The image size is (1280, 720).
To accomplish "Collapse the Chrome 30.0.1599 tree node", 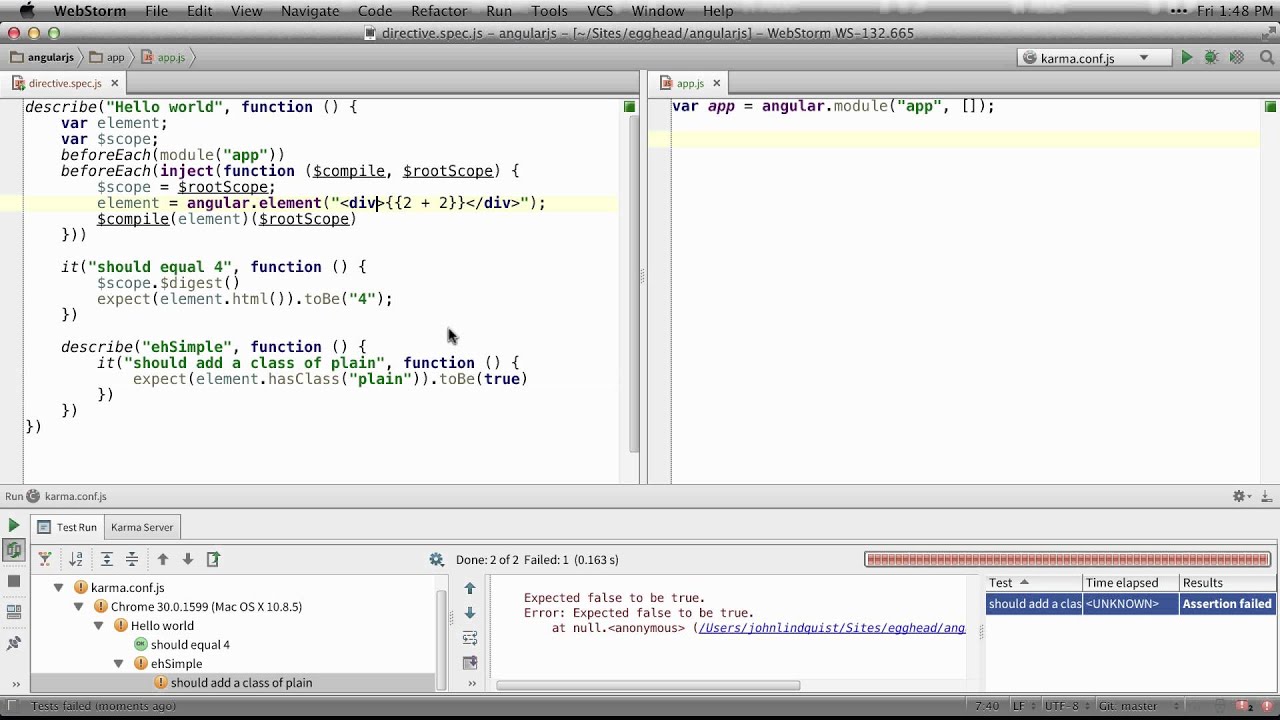I will (78, 607).
